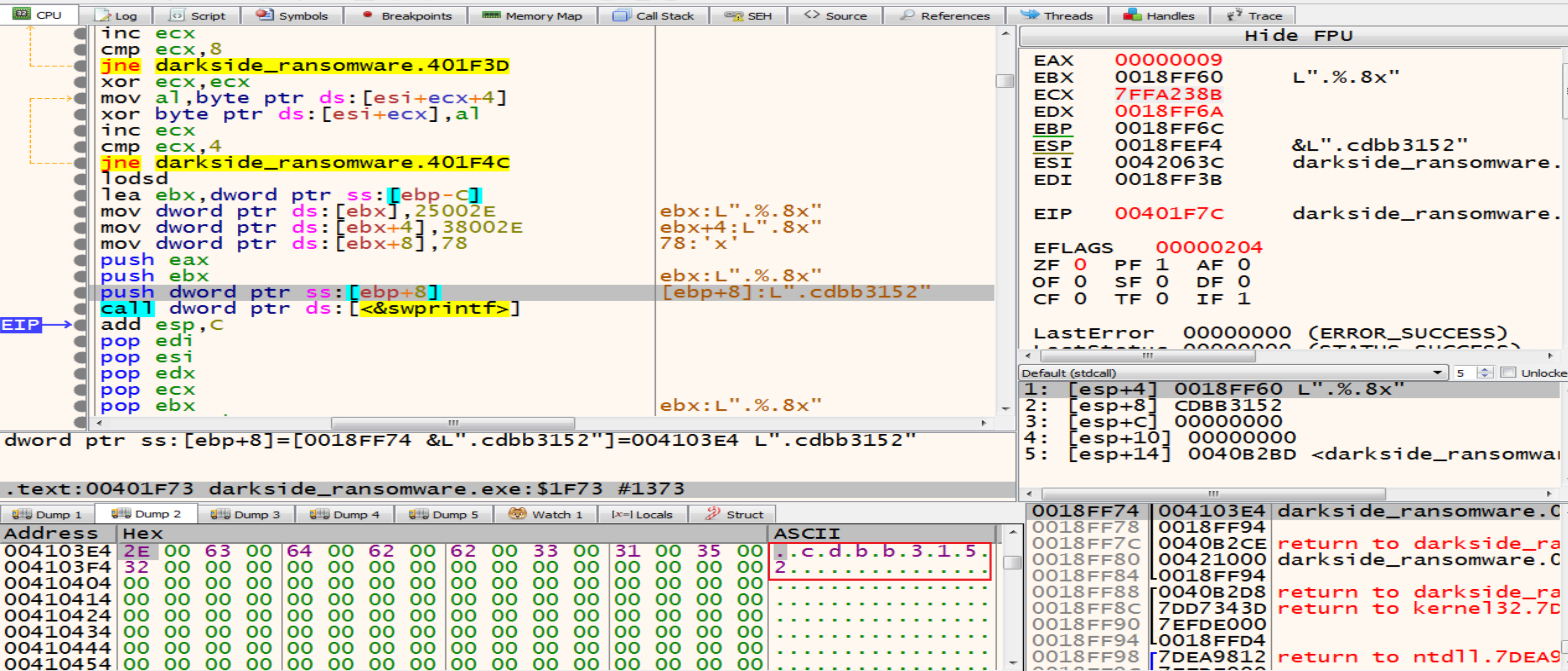Image resolution: width=1568 pixels, height=671 pixels.
Task: Click the Call Stack tab icon
Action: (621, 15)
